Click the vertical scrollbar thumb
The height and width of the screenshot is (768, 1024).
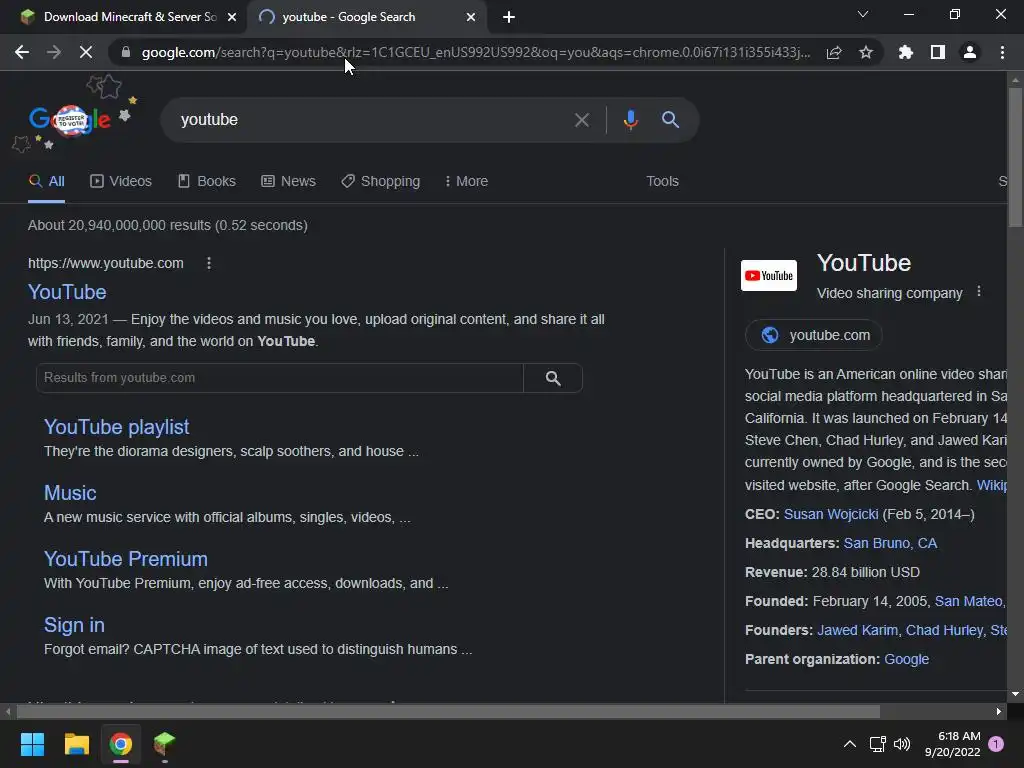[1015, 157]
